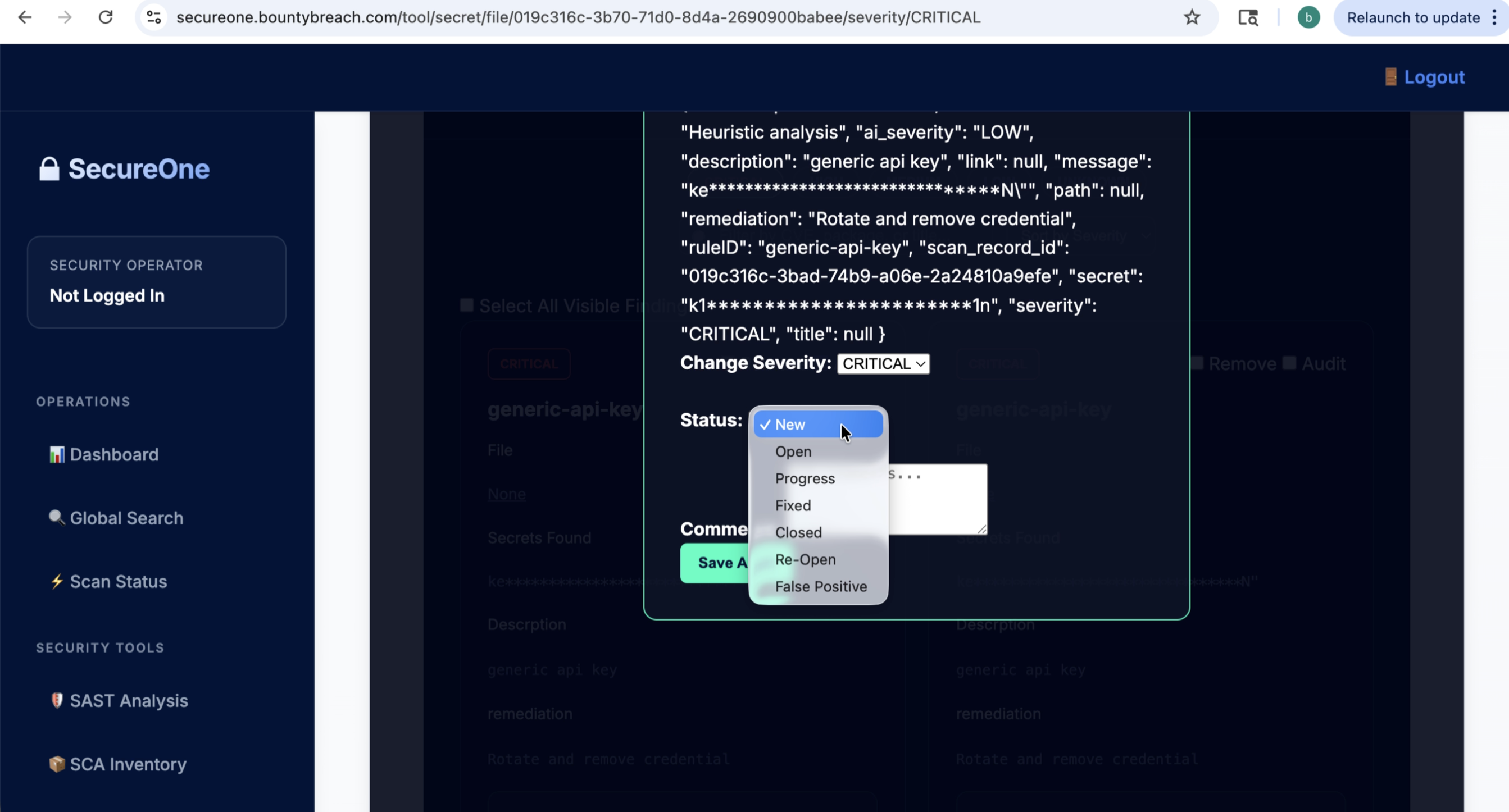Select New status option
1509x812 pixels.
(819, 425)
